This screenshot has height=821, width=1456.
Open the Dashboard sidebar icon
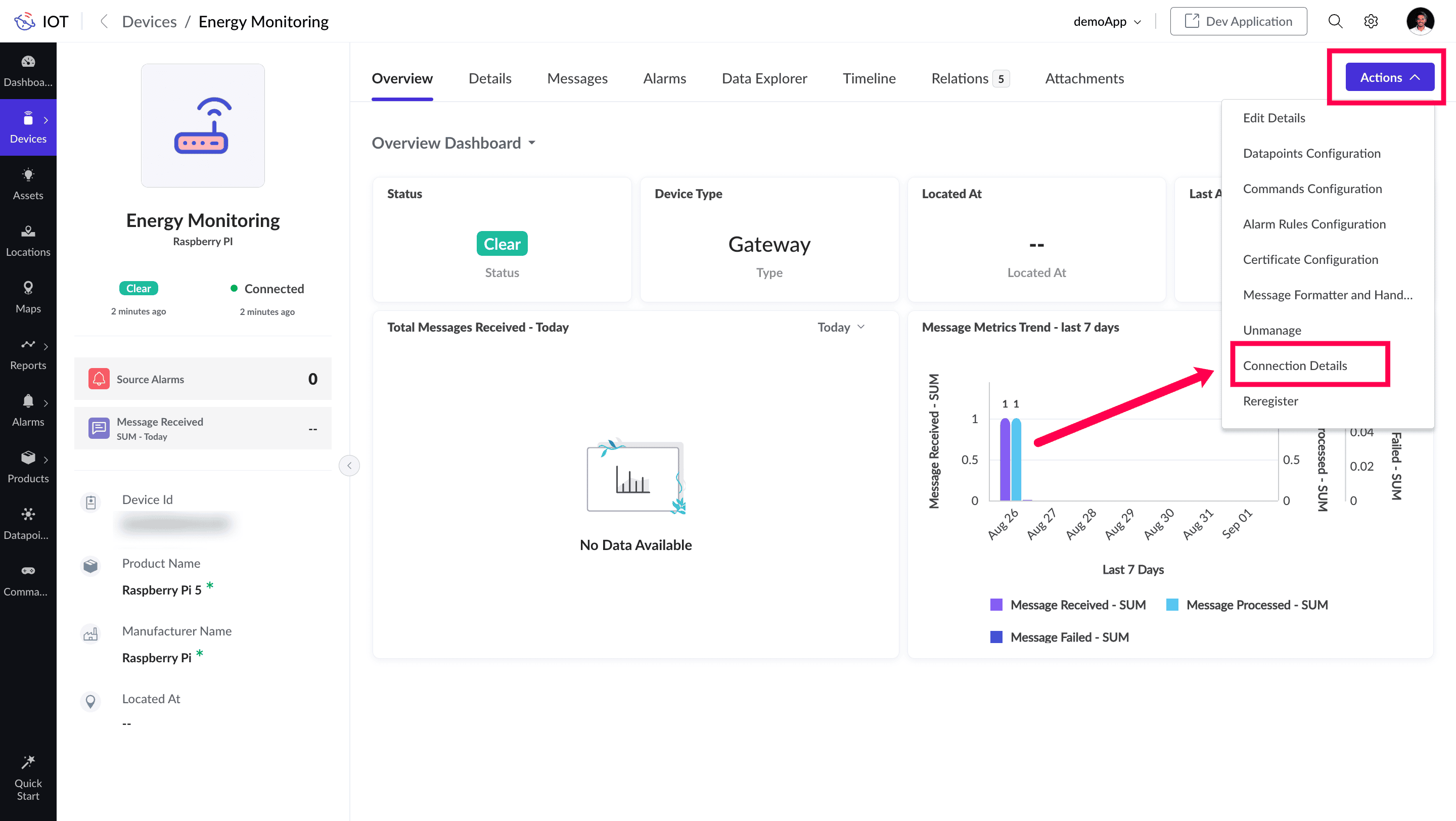pyautogui.click(x=28, y=70)
